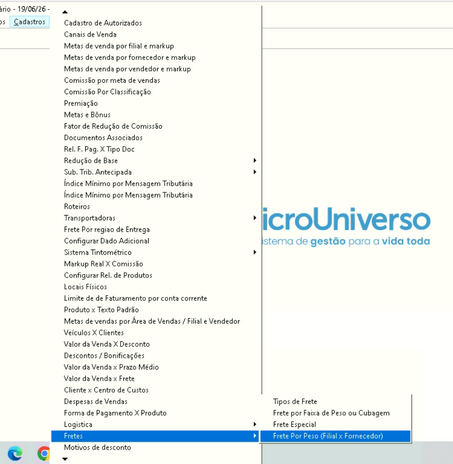
Task: Open Valor da Venda X Desconto
Action: pyautogui.click(x=155, y=344)
